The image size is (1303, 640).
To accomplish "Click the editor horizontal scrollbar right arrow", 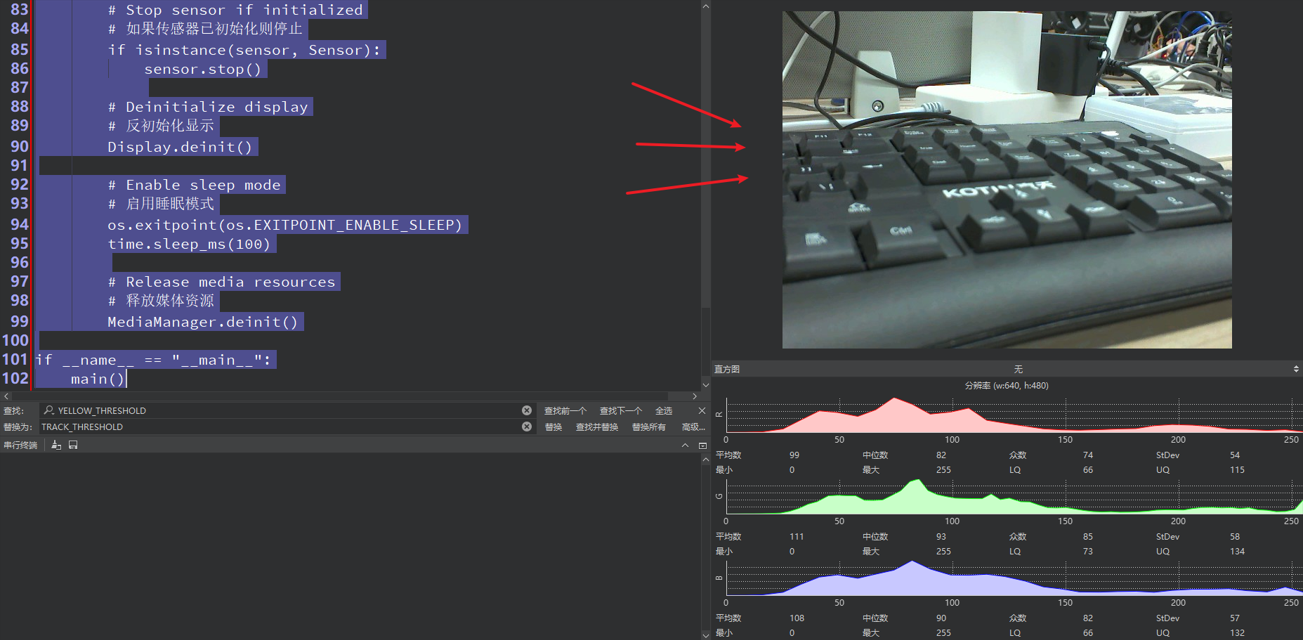I will pos(695,396).
